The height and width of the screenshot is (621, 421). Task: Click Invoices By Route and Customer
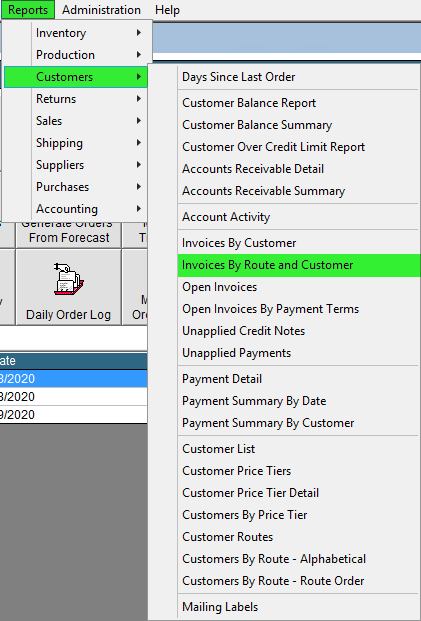(299, 265)
